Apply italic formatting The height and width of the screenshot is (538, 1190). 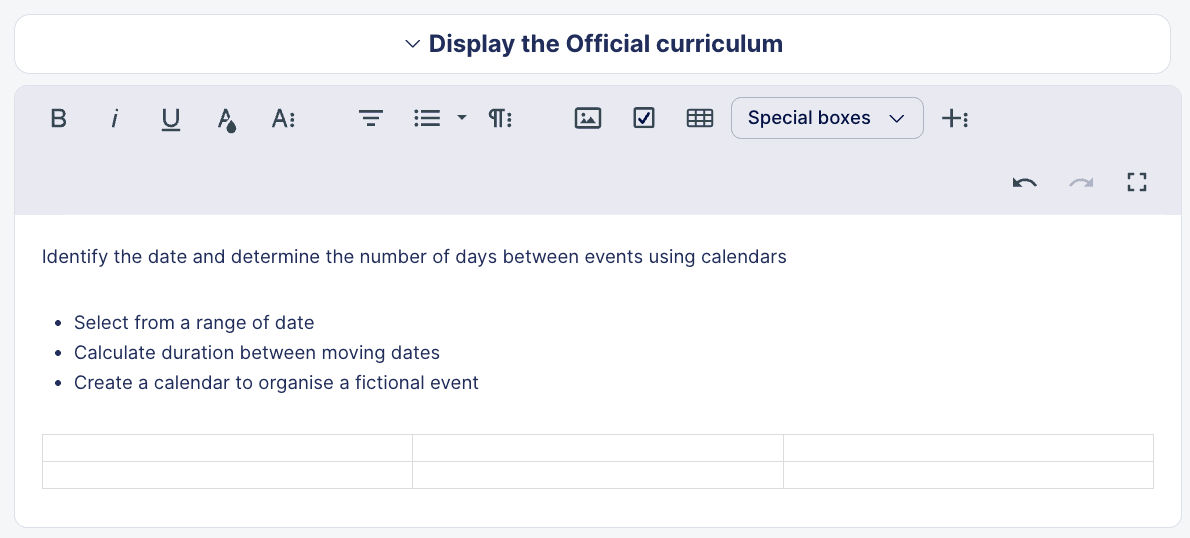[115, 118]
